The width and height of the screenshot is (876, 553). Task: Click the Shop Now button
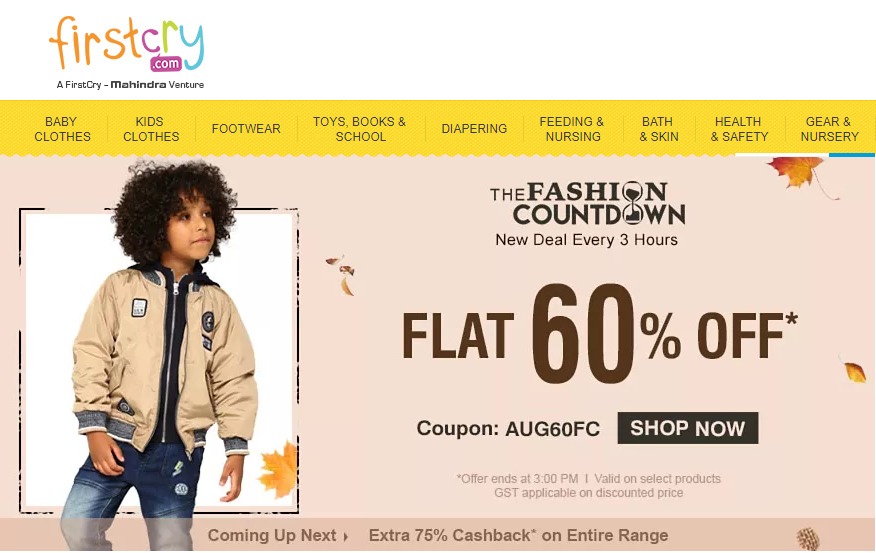point(688,428)
